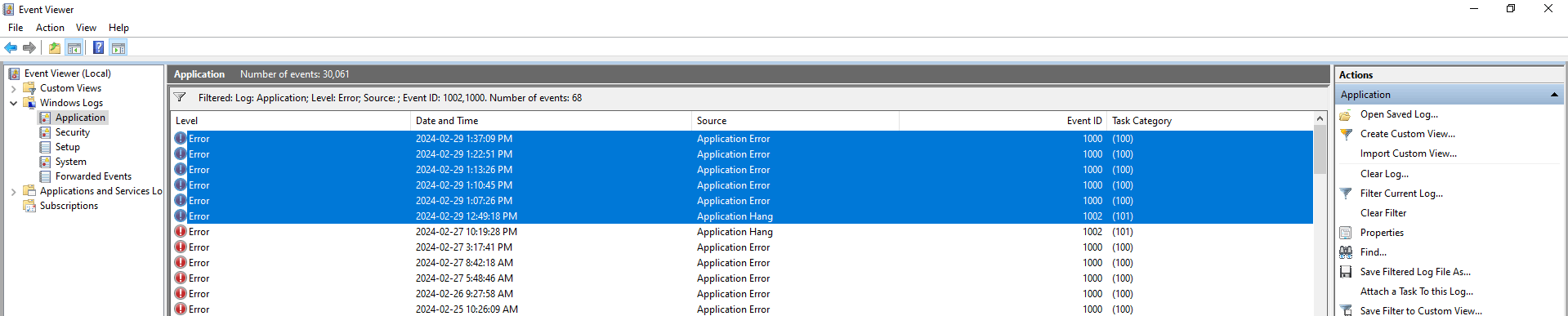The width and height of the screenshot is (1568, 316).
Task: Open the View menu
Action: [x=86, y=28]
